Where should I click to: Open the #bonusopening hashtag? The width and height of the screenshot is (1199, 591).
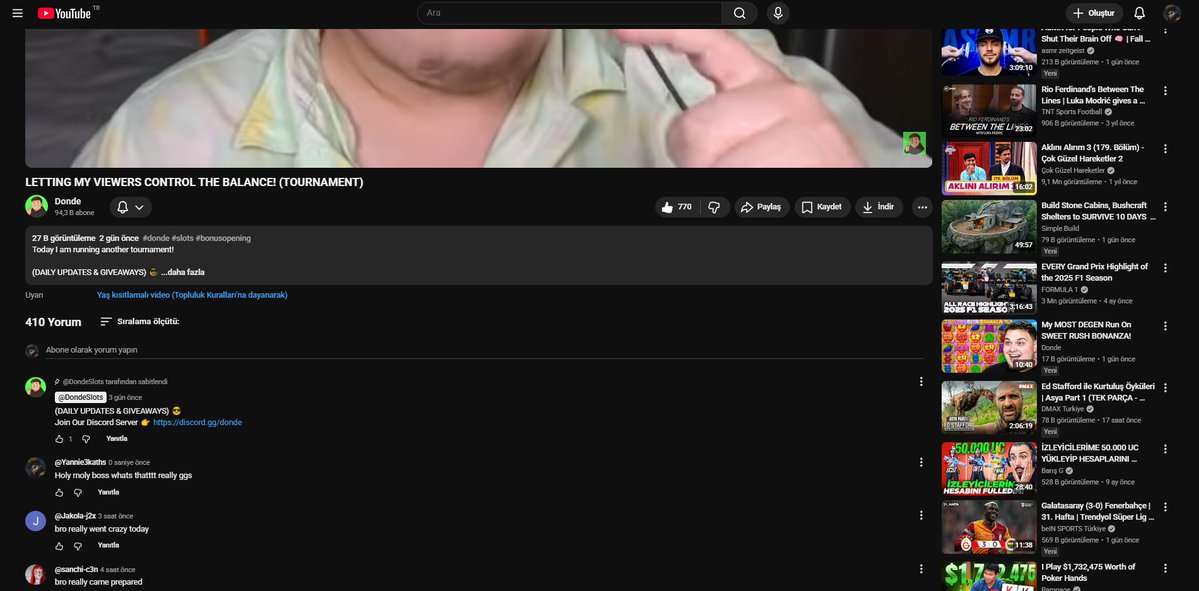tap(223, 239)
